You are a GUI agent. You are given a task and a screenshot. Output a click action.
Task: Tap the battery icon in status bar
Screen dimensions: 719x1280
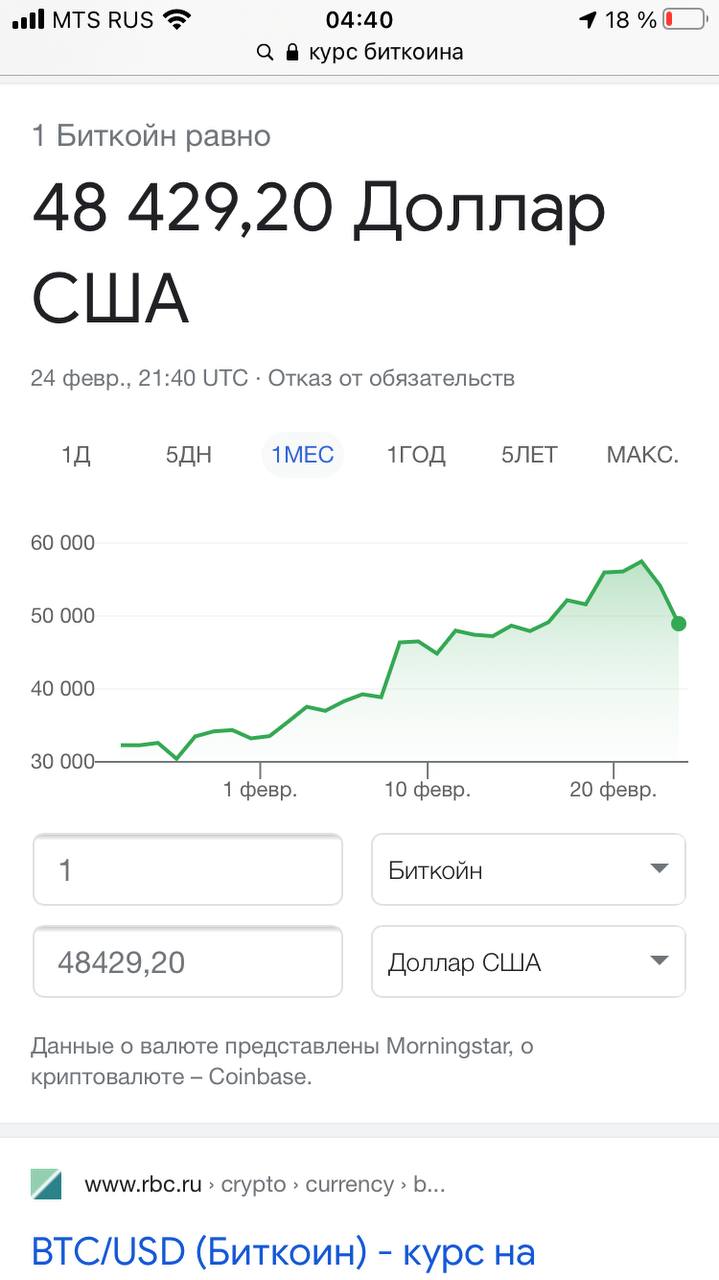[685, 19]
